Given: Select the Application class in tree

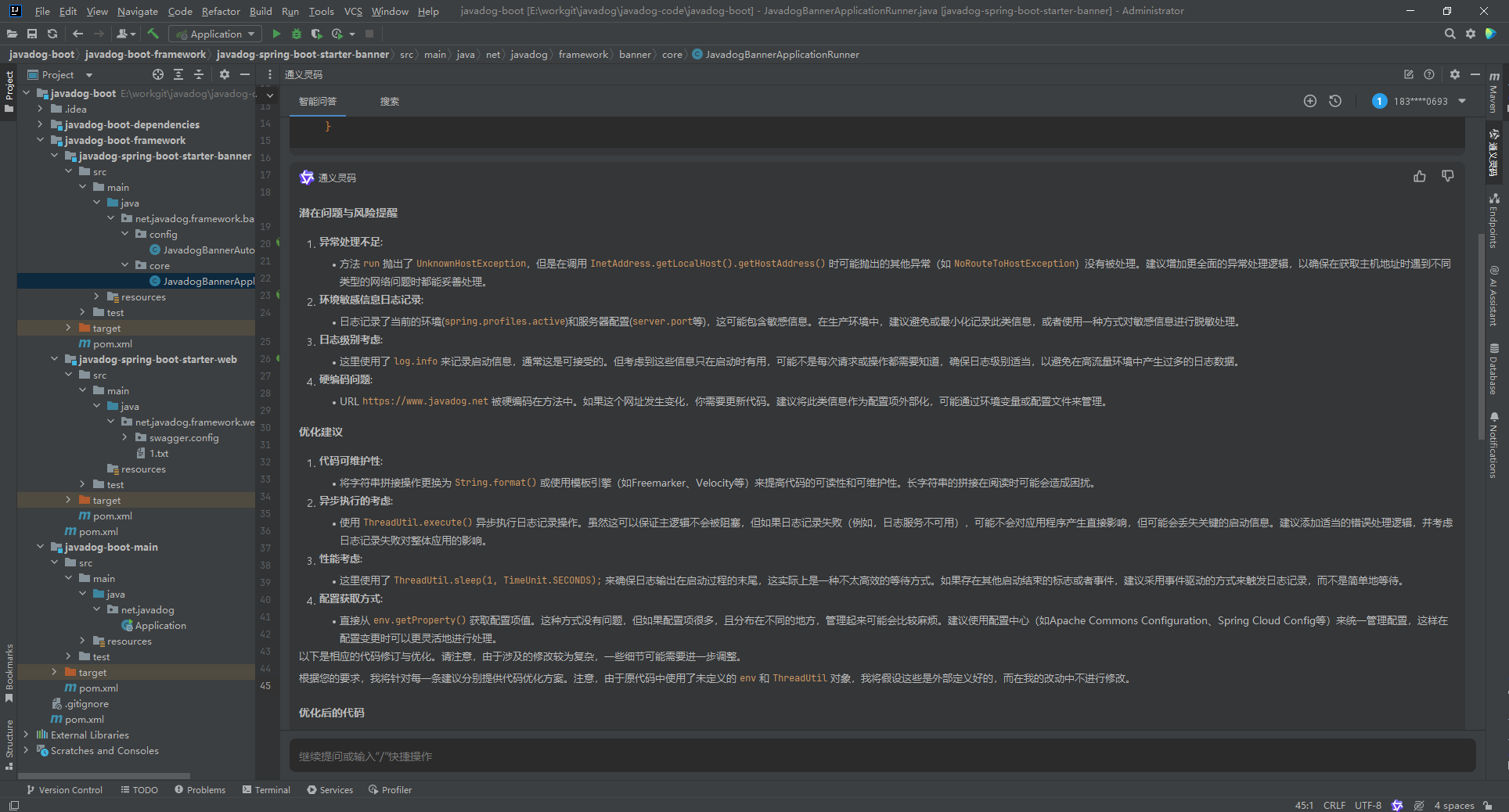Looking at the screenshot, I should click(x=153, y=625).
